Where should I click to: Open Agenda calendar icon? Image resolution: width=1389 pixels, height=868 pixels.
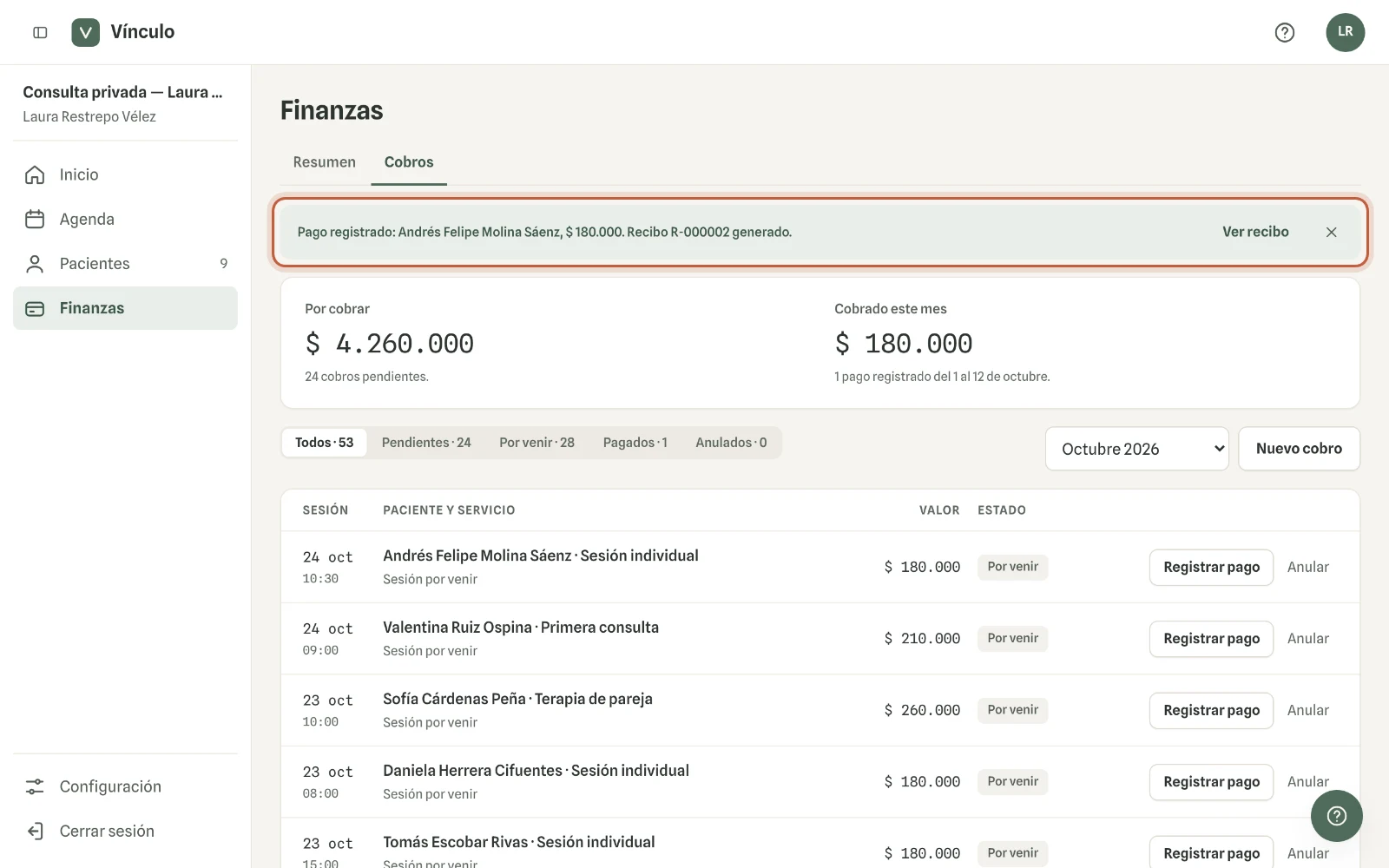click(35, 219)
